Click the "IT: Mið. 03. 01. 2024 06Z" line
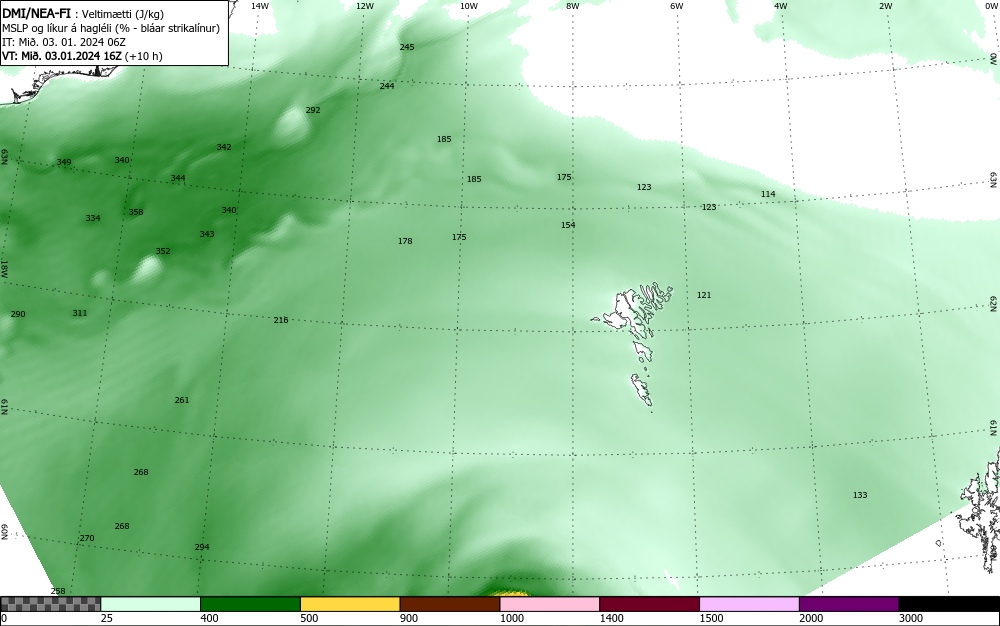 tap(64, 42)
